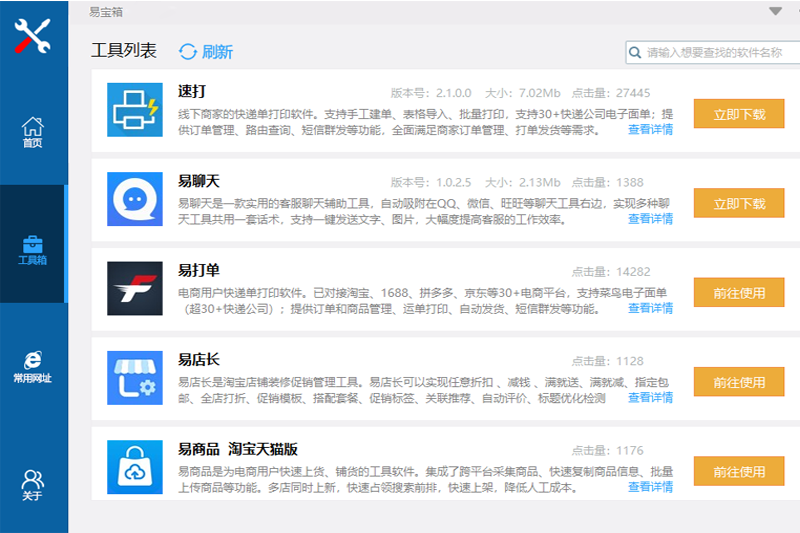The width and height of the screenshot is (800, 533).
Task: Click the 易商品 shopping bag icon
Action: tap(134, 467)
